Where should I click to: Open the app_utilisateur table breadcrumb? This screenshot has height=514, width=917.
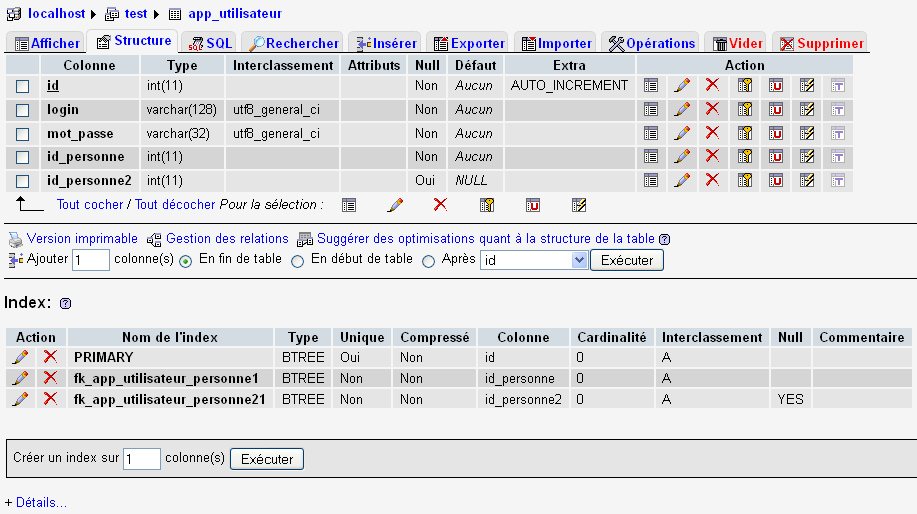coord(235,13)
